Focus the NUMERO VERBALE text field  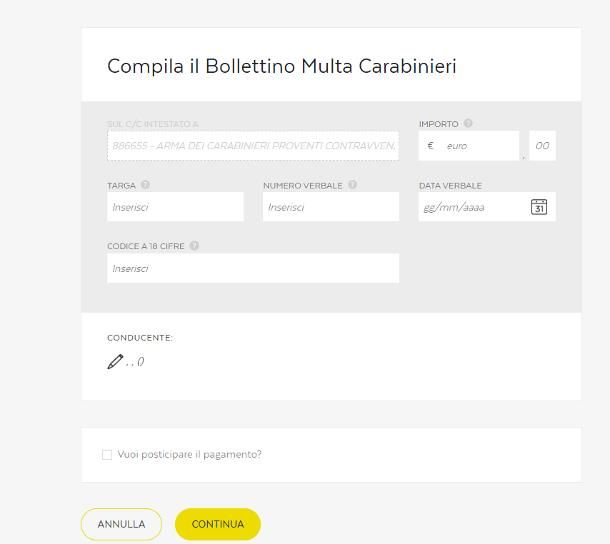coord(331,207)
